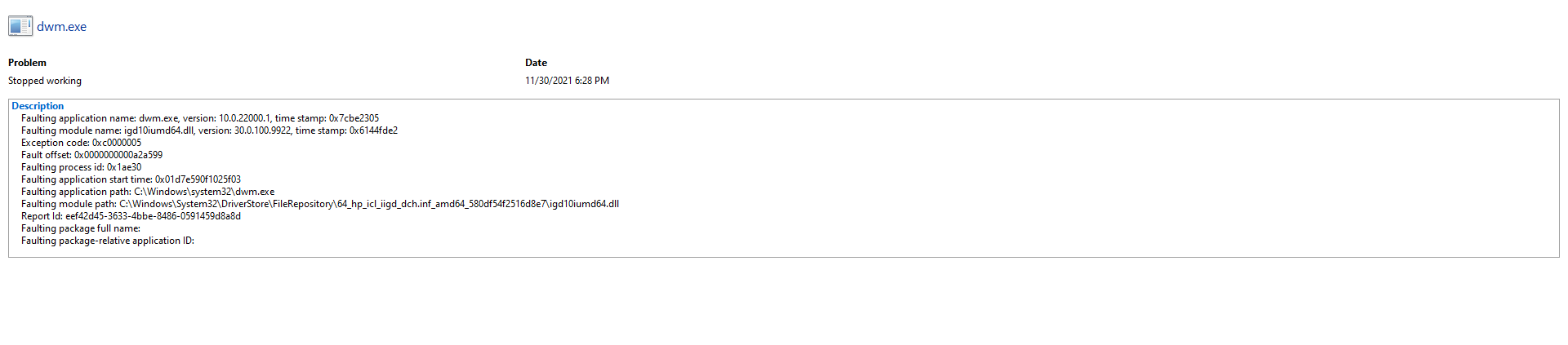This screenshot has width=1568, height=345.
Task: Select the 11/30/2021 6:28 PM date value
Action: [567, 81]
